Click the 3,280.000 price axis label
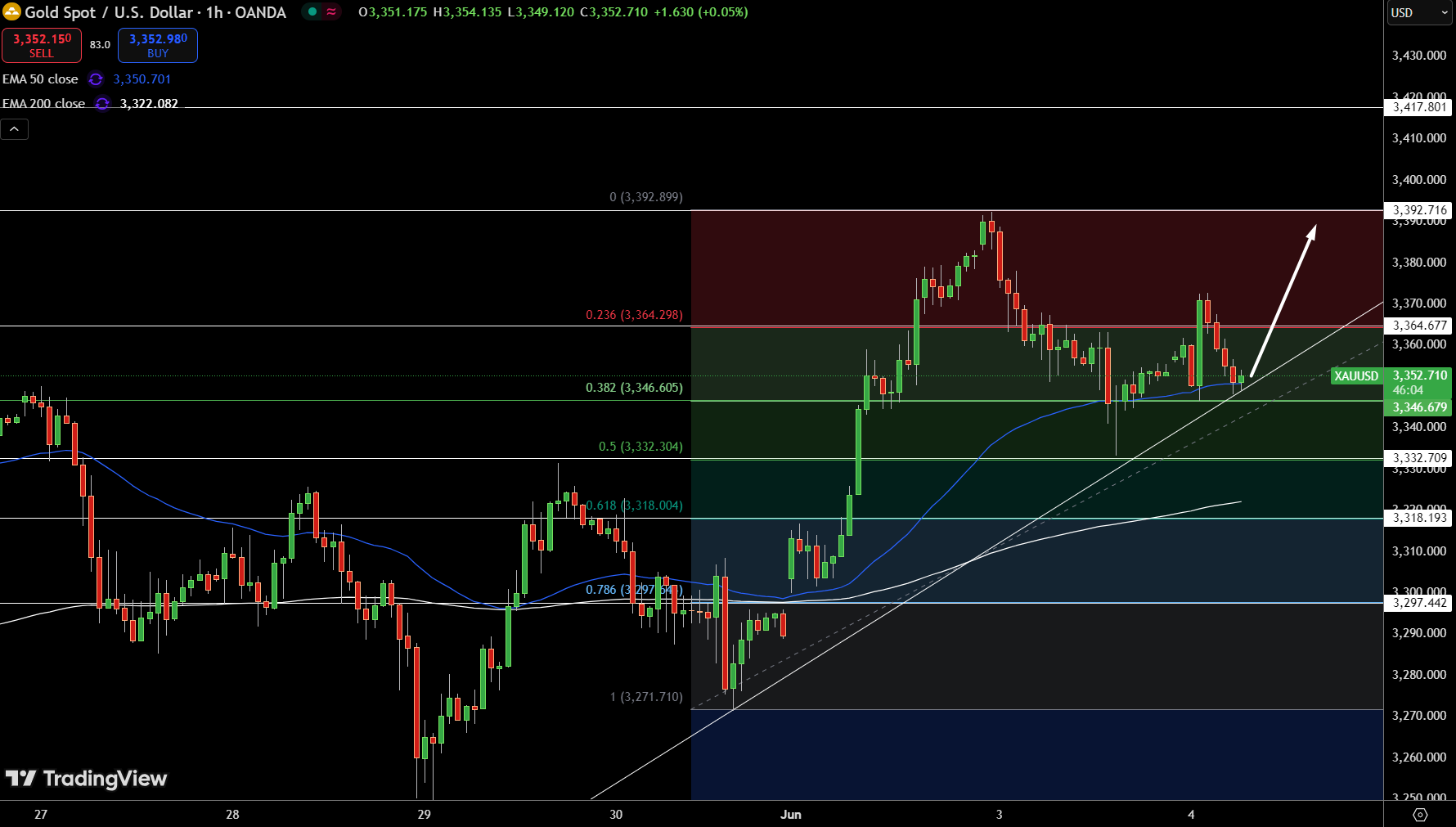Screen dimensions: 1456x827 1419,675
